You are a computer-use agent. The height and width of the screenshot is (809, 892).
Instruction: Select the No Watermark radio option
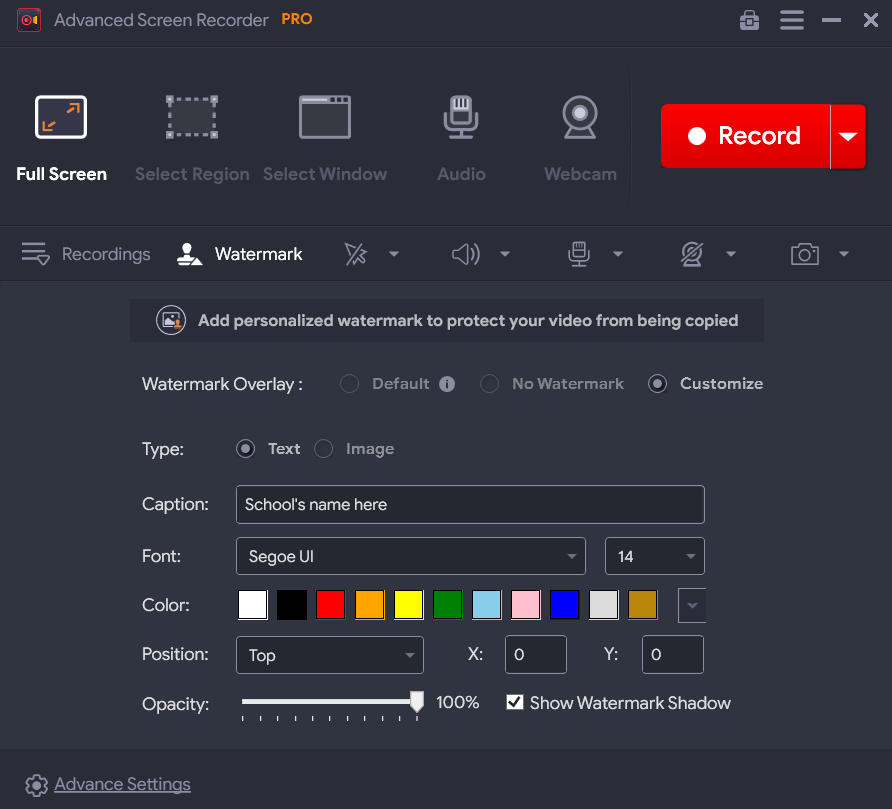click(x=490, y=384)
